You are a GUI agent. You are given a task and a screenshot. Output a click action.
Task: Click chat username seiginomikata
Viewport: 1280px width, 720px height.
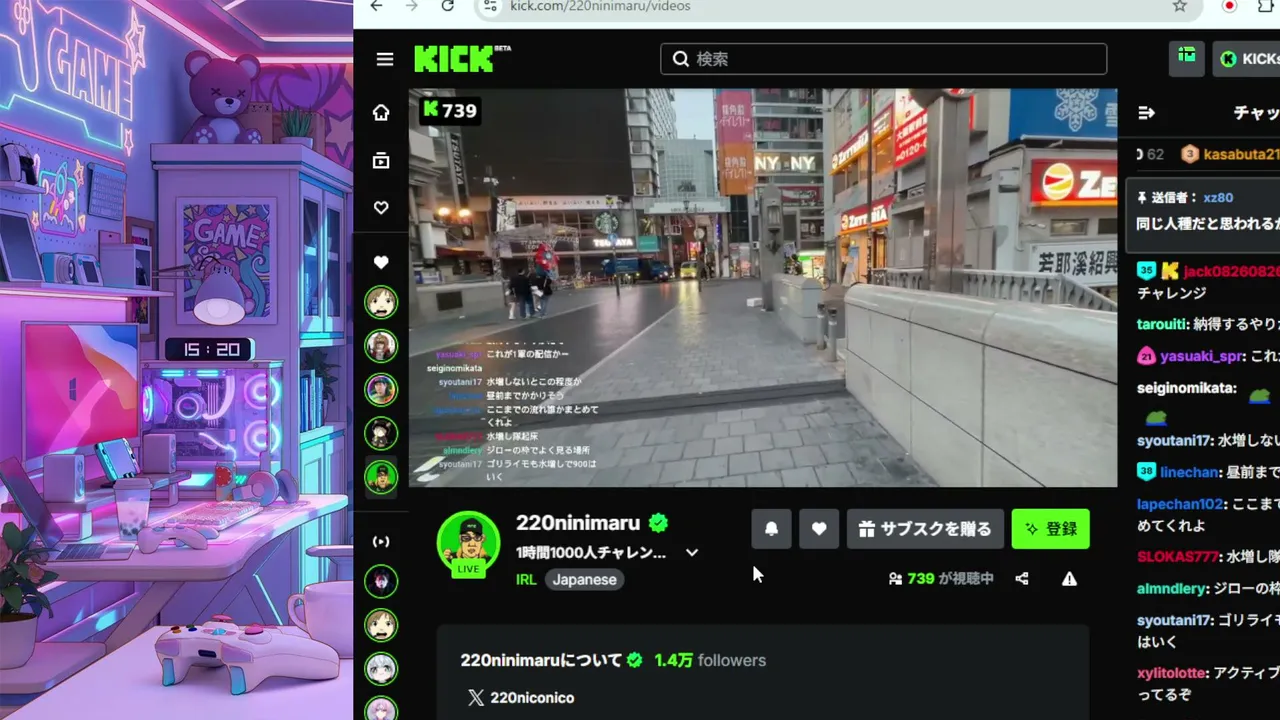point(1187,388)
